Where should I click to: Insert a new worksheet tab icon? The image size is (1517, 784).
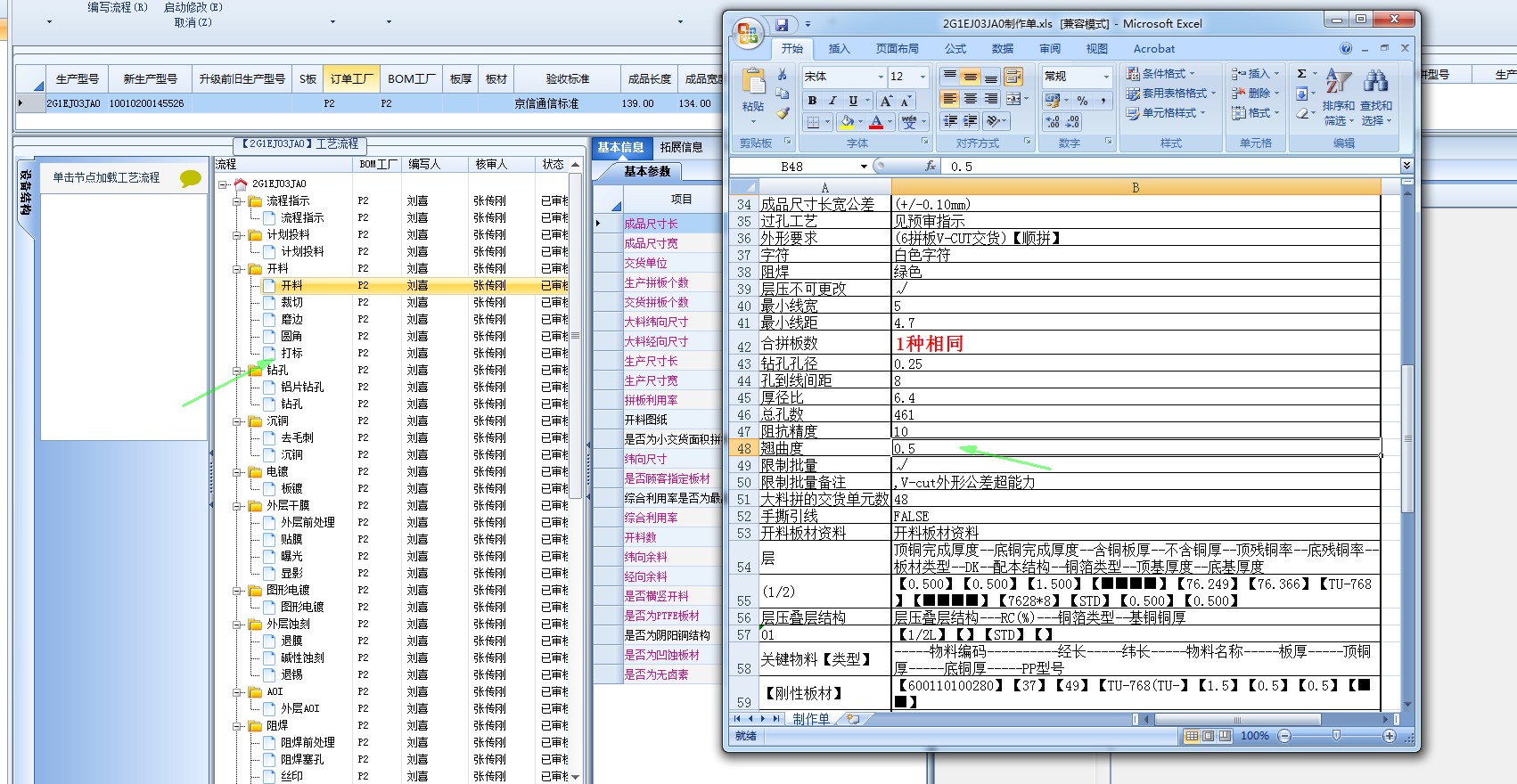click(x=853, y=719)
